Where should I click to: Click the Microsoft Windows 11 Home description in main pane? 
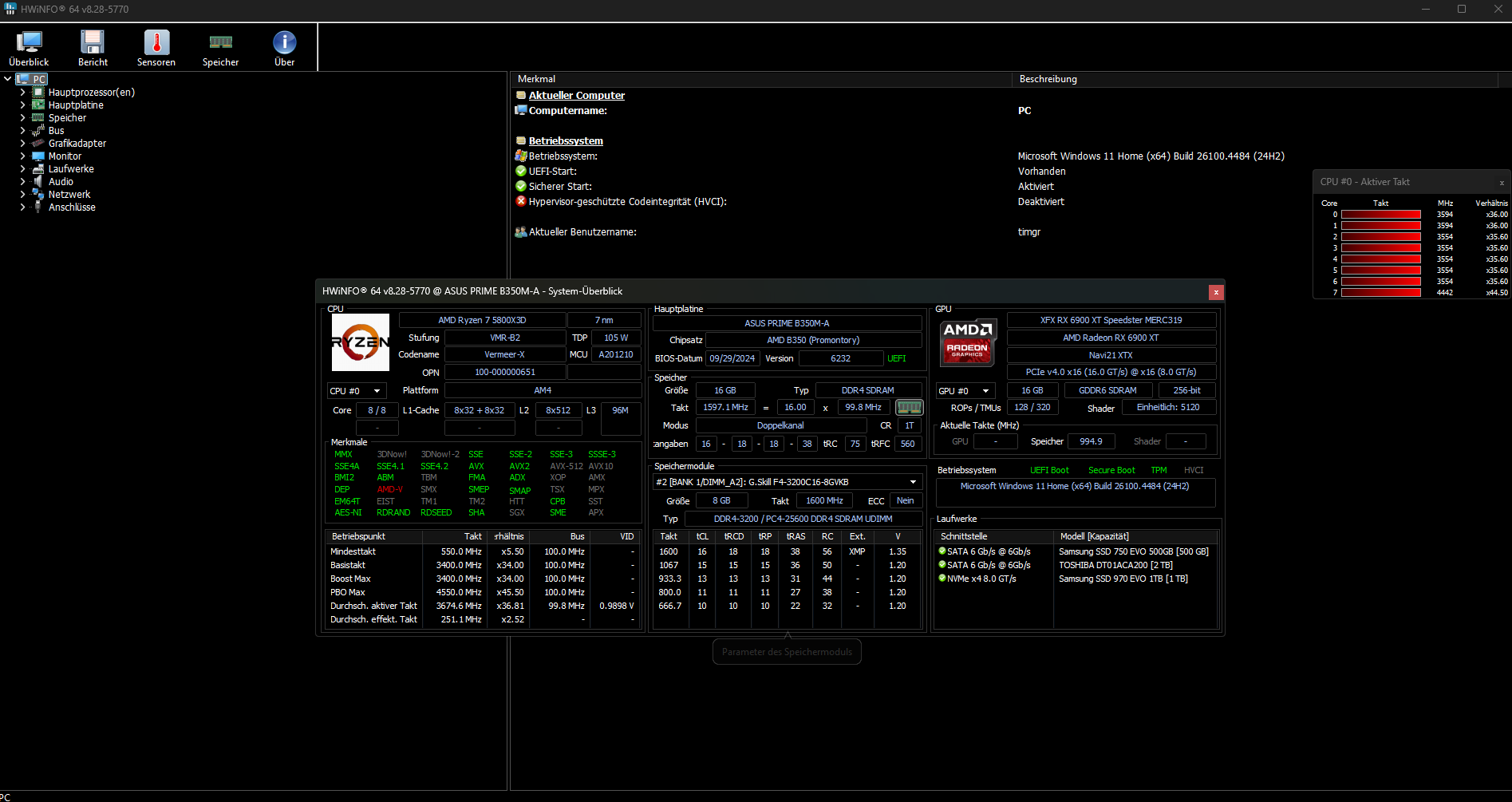tap(1151, 156)
